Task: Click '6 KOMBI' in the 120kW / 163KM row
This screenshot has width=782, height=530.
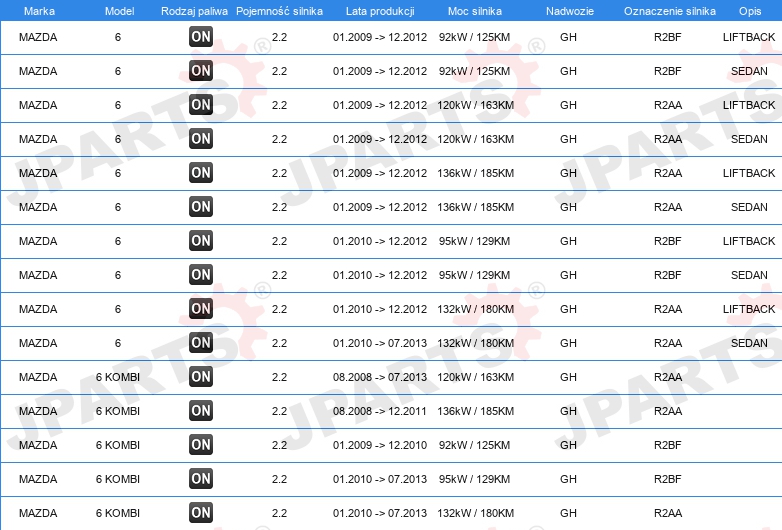Action: click(118, 377)
